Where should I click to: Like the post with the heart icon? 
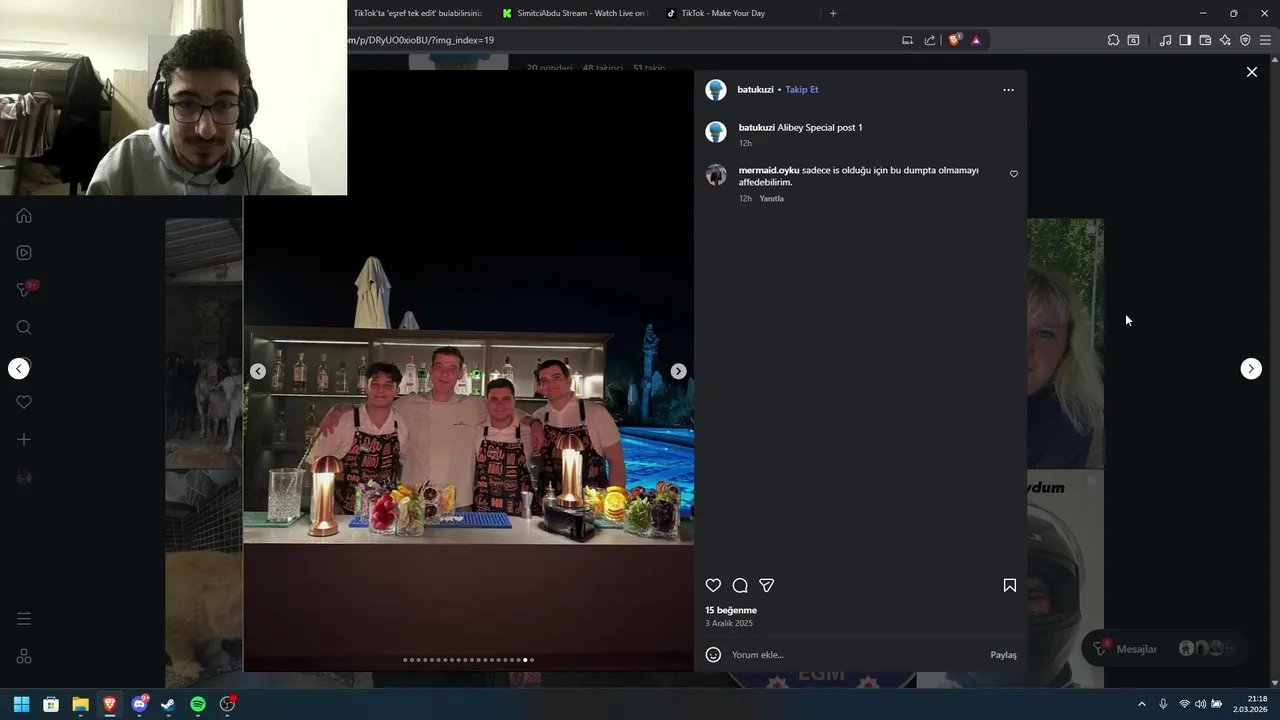tap(713, 585)
